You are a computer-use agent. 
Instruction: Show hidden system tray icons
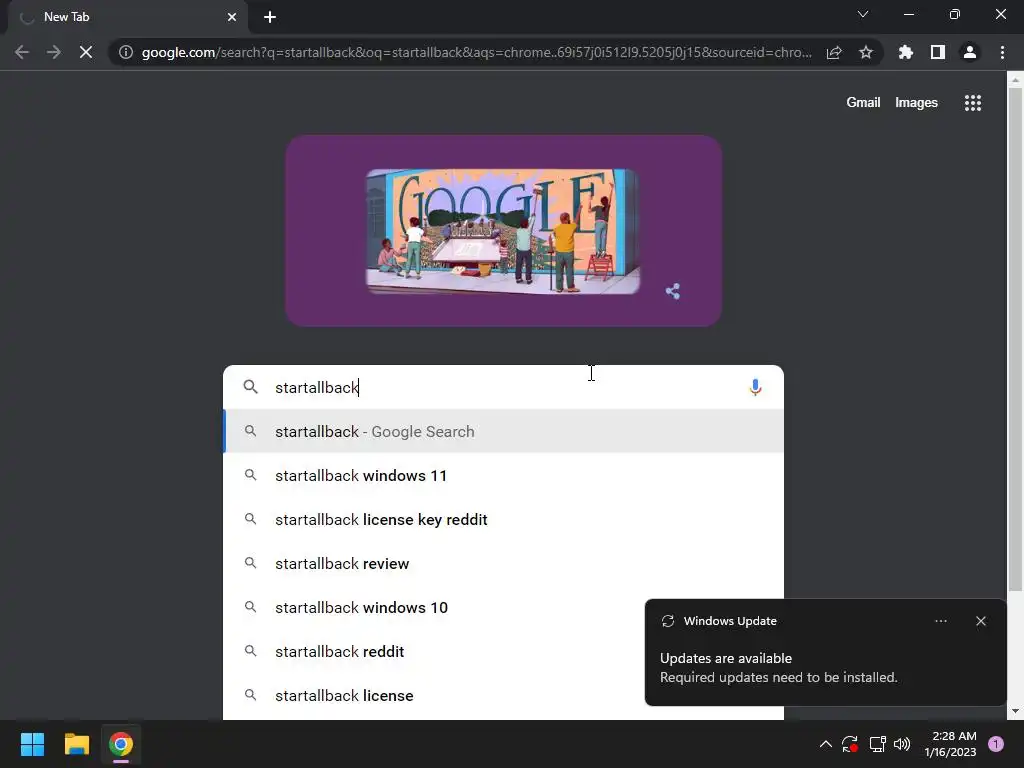[825, 744]
